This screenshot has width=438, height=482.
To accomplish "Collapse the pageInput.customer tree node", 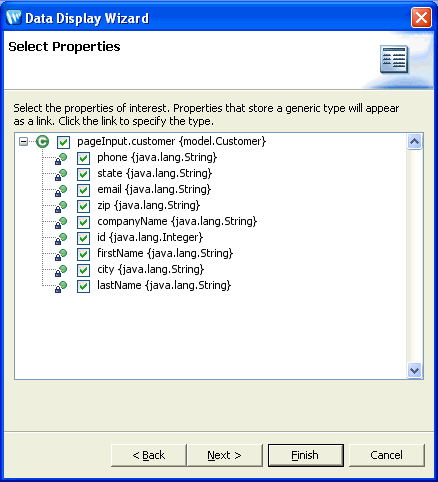I will tap(23, 142).
